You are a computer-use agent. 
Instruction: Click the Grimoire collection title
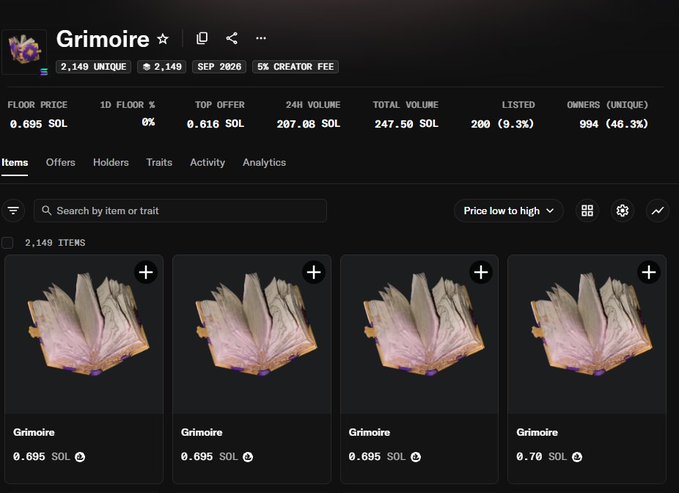coord(103,39)
